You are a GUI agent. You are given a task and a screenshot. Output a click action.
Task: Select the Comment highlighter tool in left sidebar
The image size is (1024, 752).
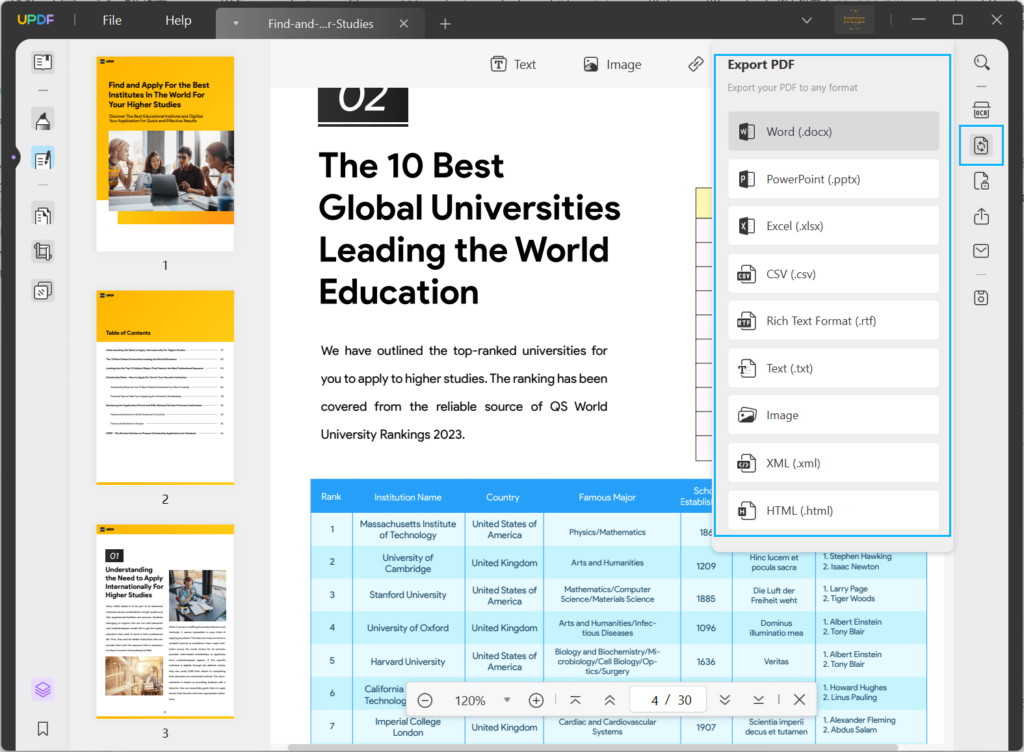tap(43, 122)
